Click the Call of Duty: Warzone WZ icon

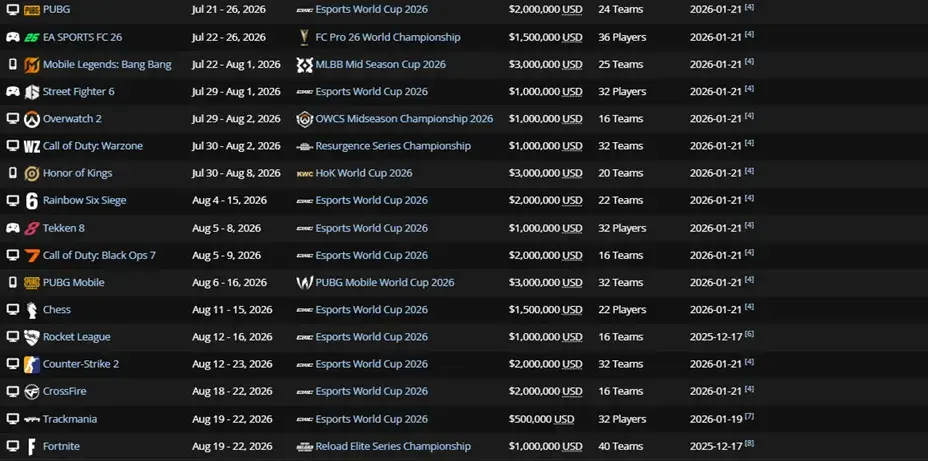[32, 146]
